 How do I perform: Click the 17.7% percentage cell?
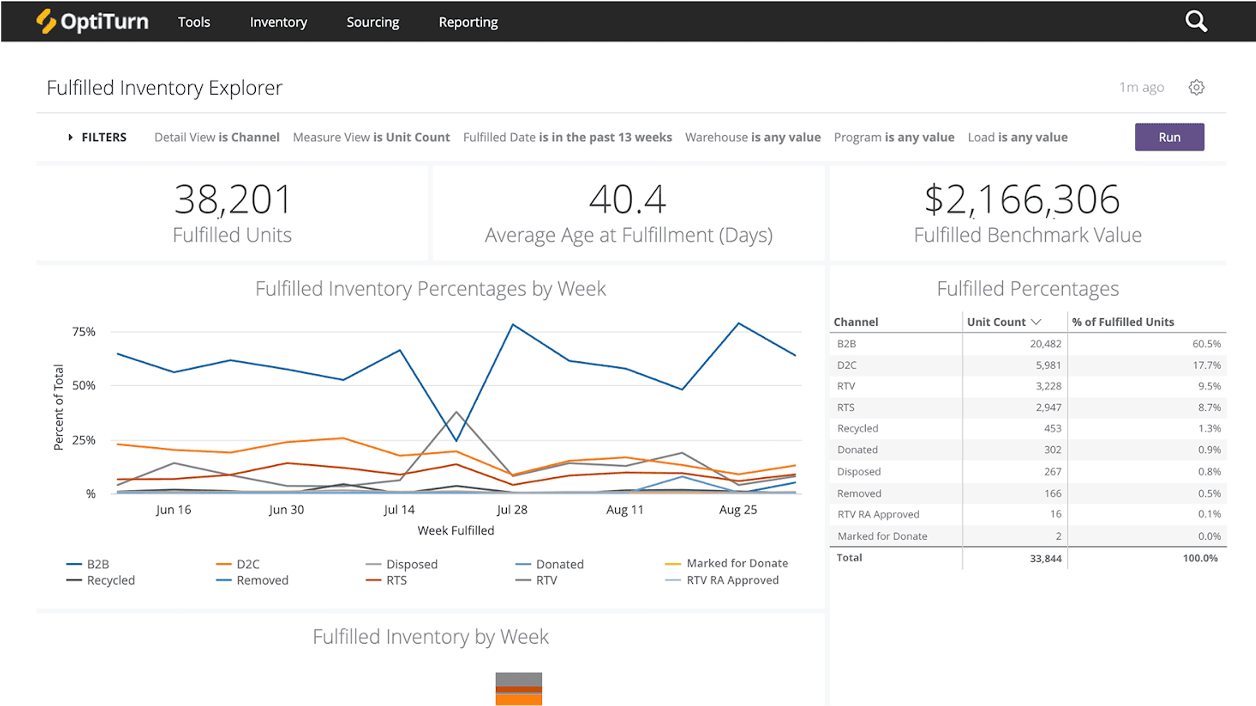click(1207, 365)
